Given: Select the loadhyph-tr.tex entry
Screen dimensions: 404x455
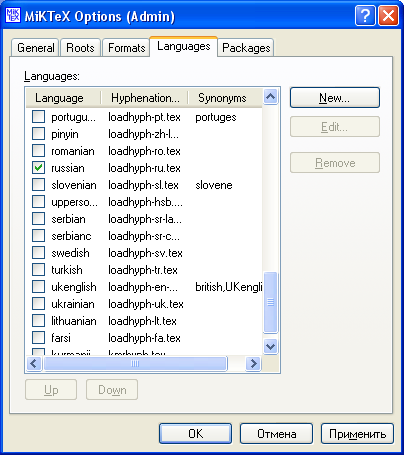Looking at the screenshot, I should (143, 270).
